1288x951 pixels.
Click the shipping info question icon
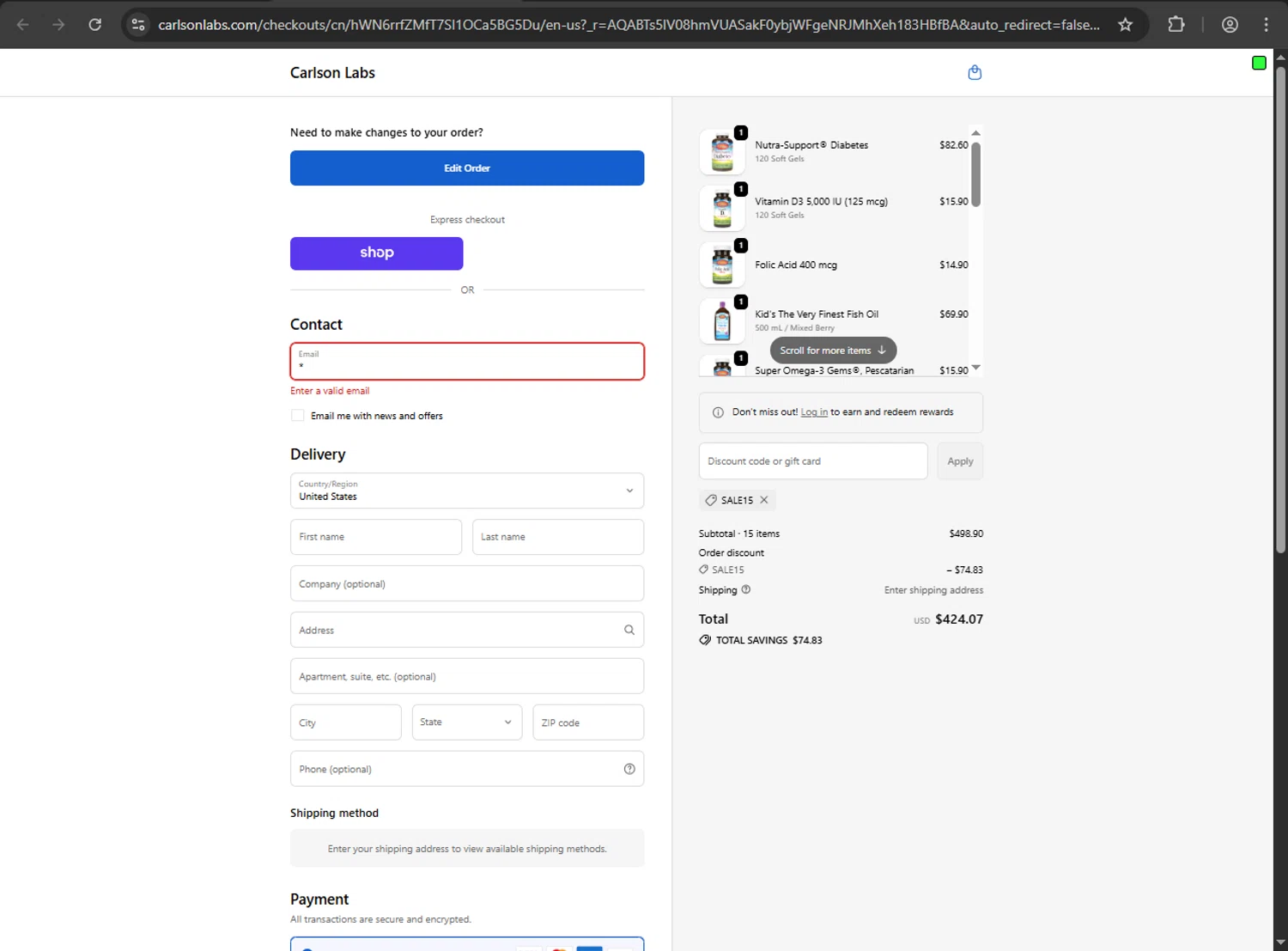[x=746, y=589]
